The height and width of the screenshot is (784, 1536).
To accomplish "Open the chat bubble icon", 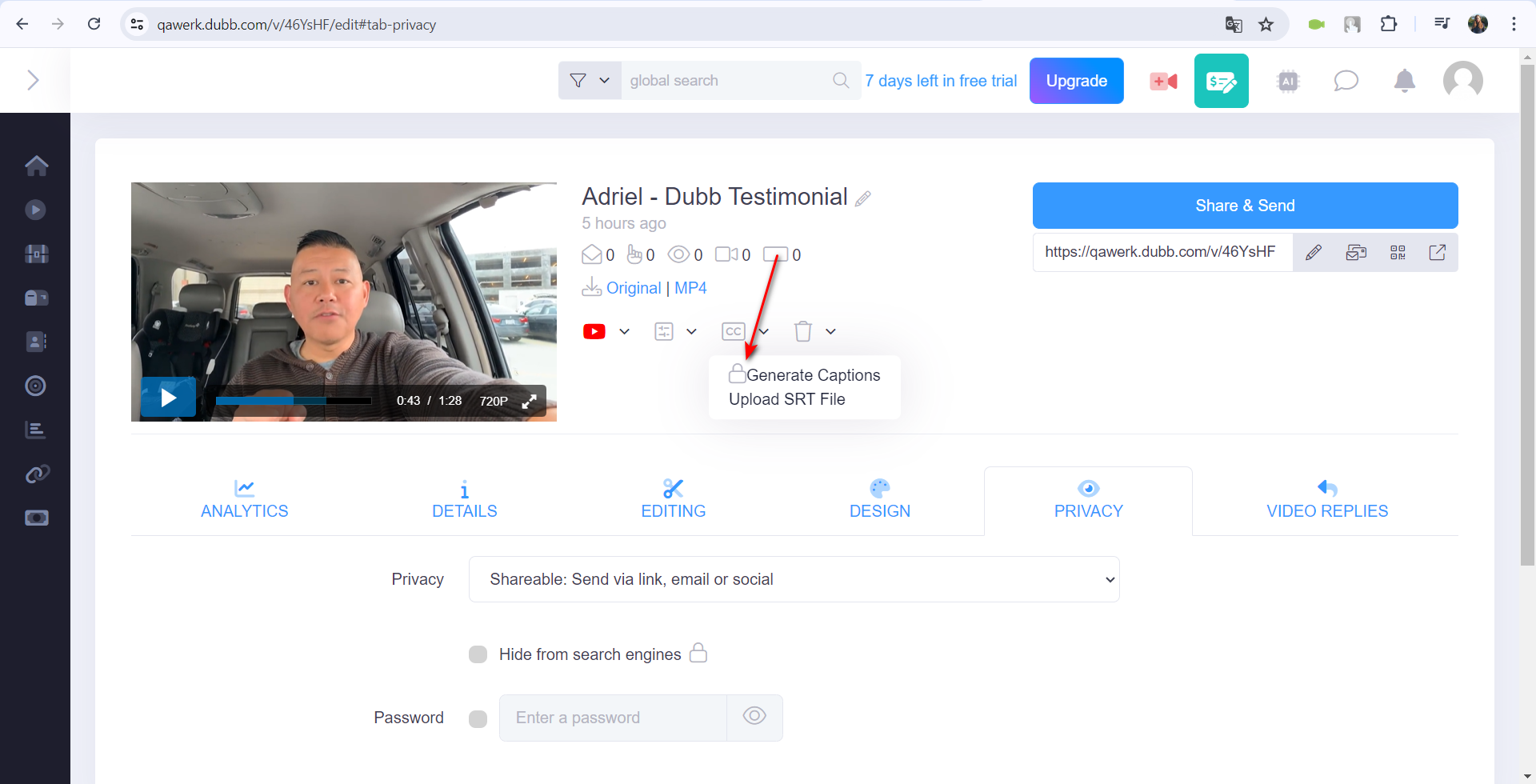I will 1346,81.
